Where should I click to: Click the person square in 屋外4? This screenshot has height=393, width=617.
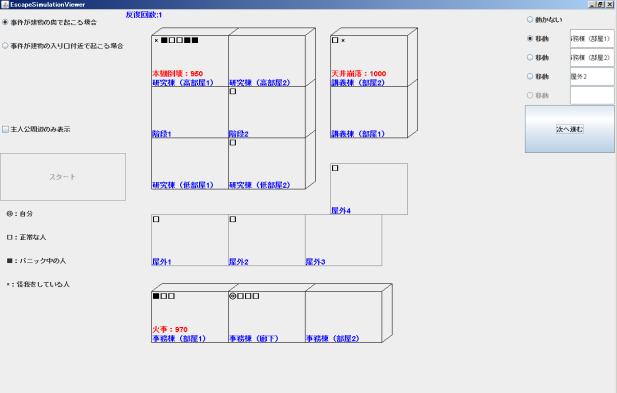pyautogui.click(x=335, y=168)
